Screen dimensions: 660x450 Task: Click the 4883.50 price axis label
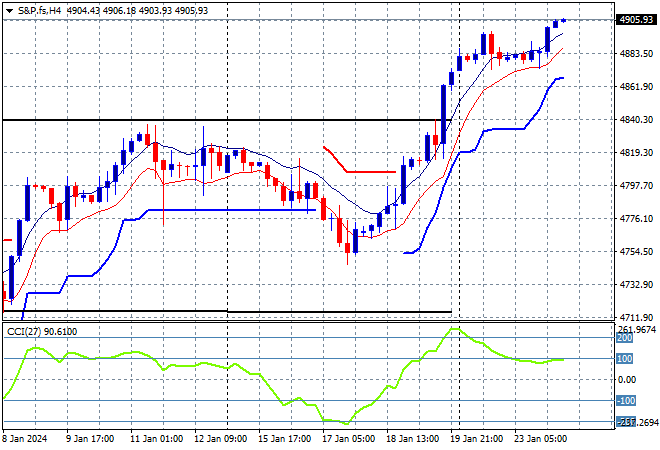click(x=637, y=54)
